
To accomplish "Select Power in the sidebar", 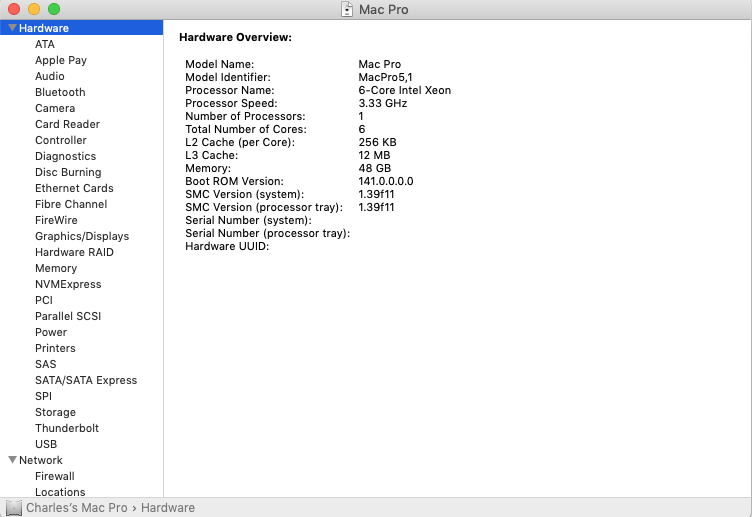I will [51, 332].
